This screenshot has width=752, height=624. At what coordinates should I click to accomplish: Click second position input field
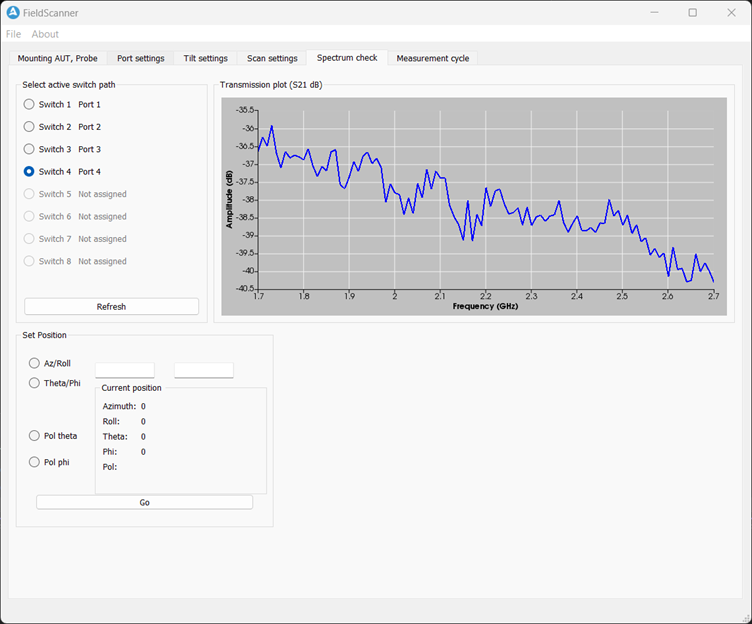coord(204,370)
